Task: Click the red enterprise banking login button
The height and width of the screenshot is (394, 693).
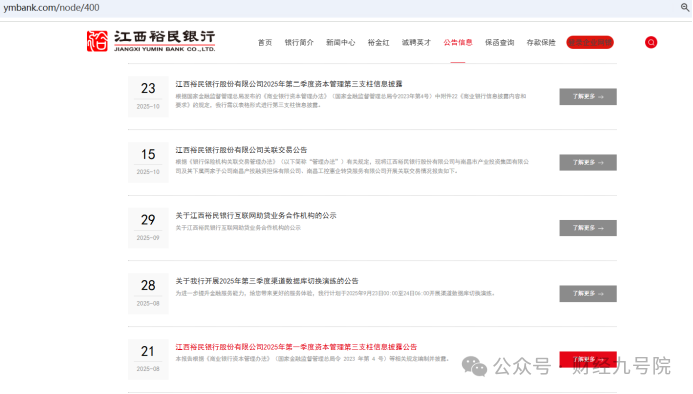Action: [590, 42]
